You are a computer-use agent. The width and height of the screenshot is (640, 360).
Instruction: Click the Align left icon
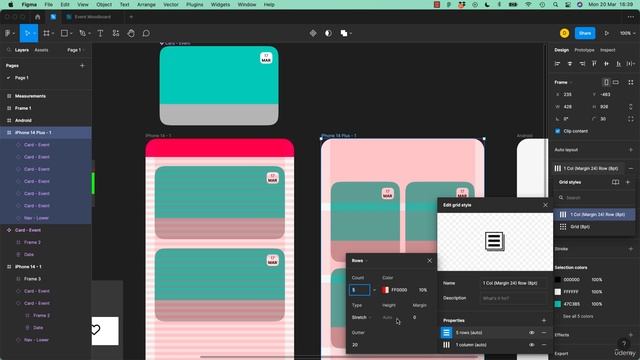pyautogui.click(x=558, y=64)
